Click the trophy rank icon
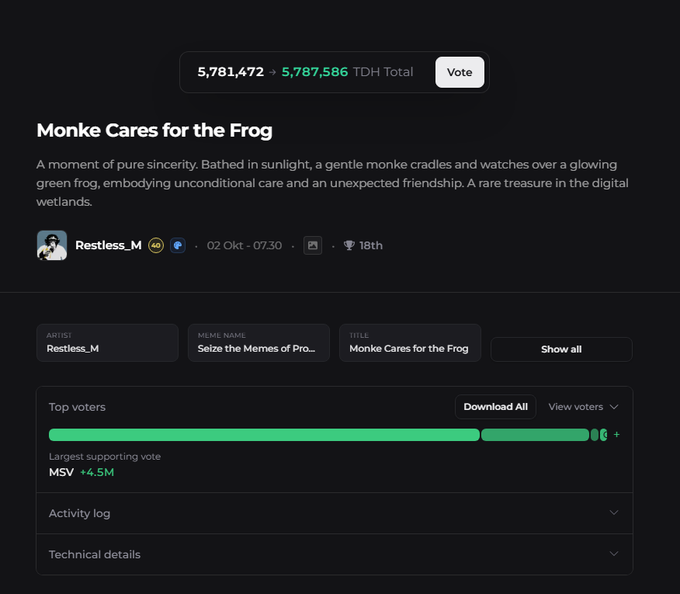Screen dimensions: 680x594 point(349,245)
